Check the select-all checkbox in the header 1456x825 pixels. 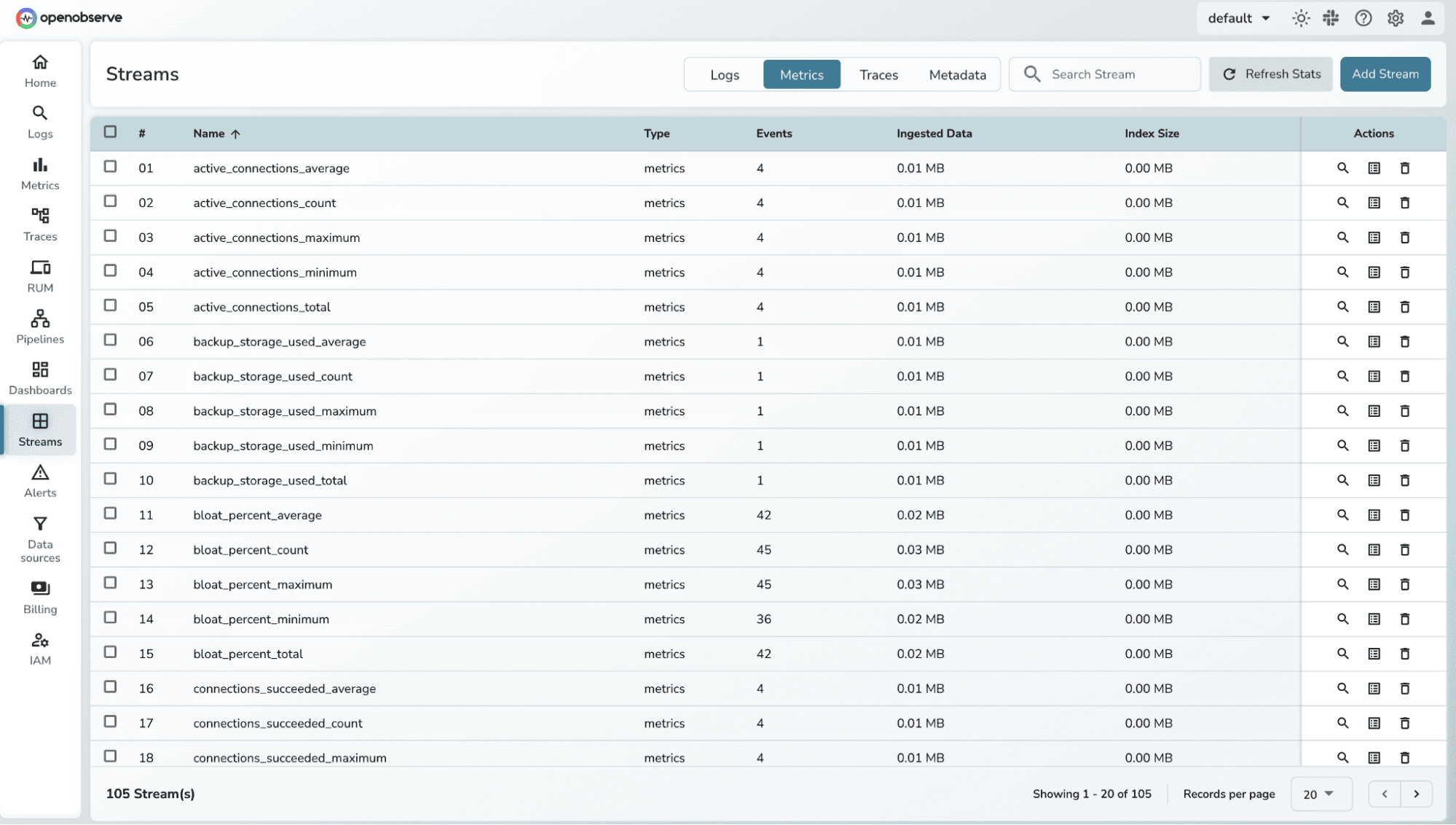(x=110, y=131)
